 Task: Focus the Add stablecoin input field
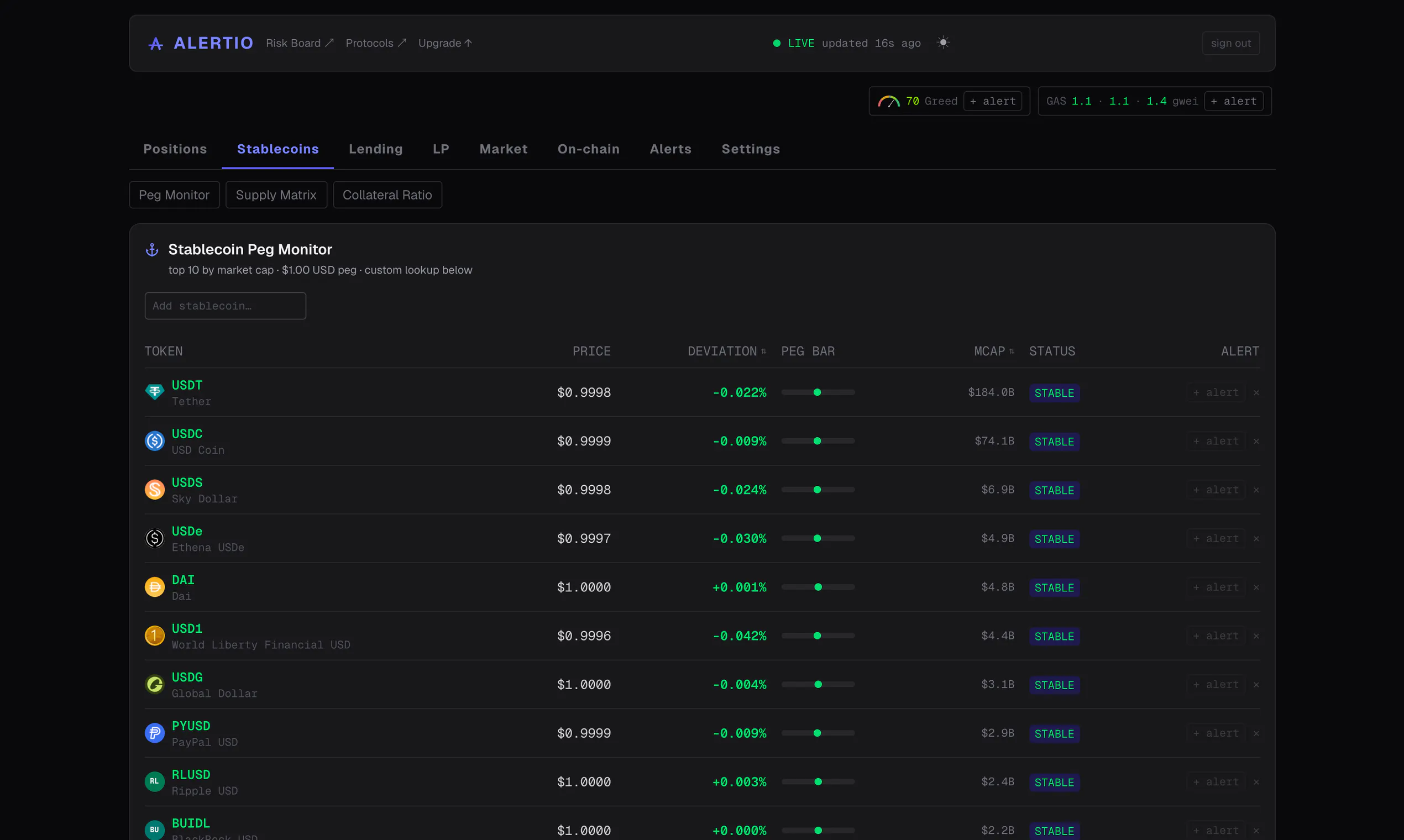(x=226, y=306)
